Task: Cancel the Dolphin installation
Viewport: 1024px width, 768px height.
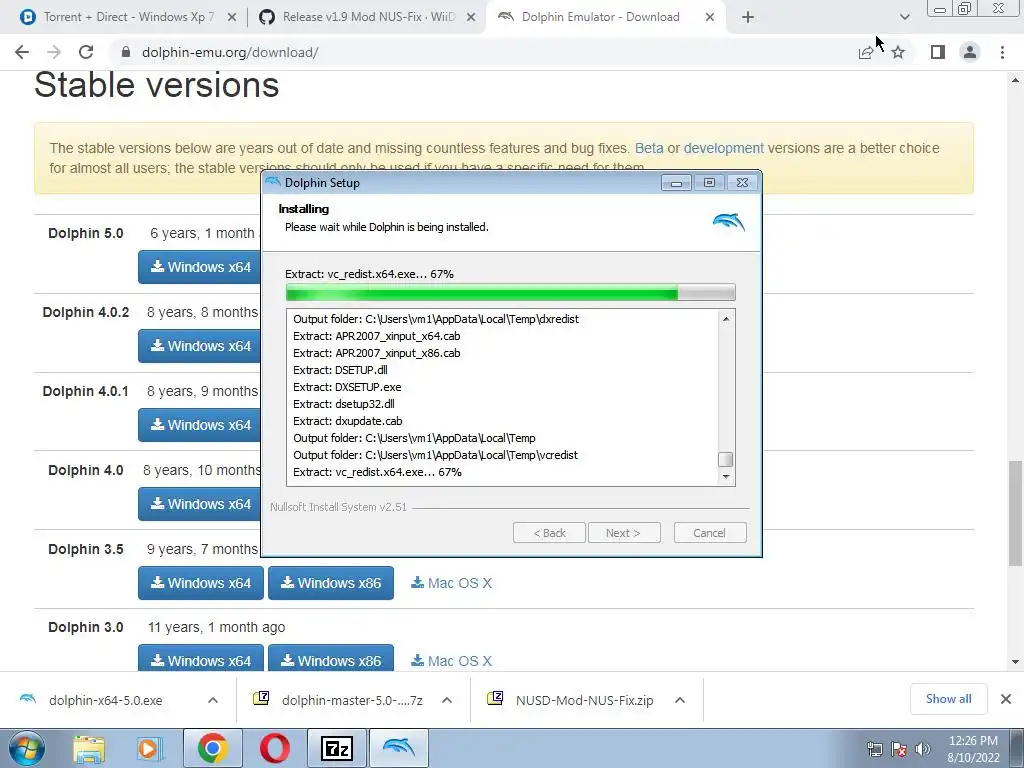Action: pyautogui.click(x=710, y=533)
